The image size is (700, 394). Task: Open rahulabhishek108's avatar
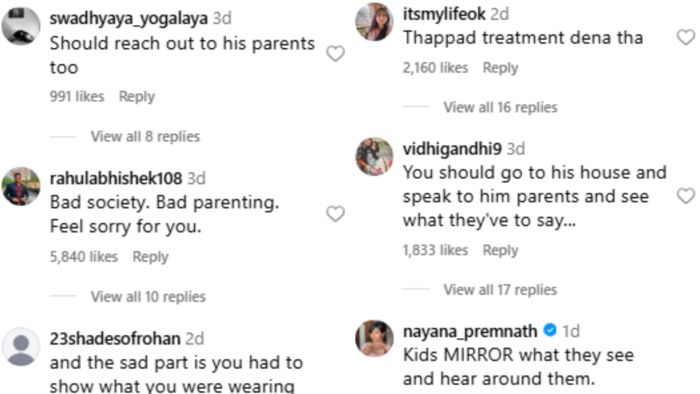click(21, 186)
